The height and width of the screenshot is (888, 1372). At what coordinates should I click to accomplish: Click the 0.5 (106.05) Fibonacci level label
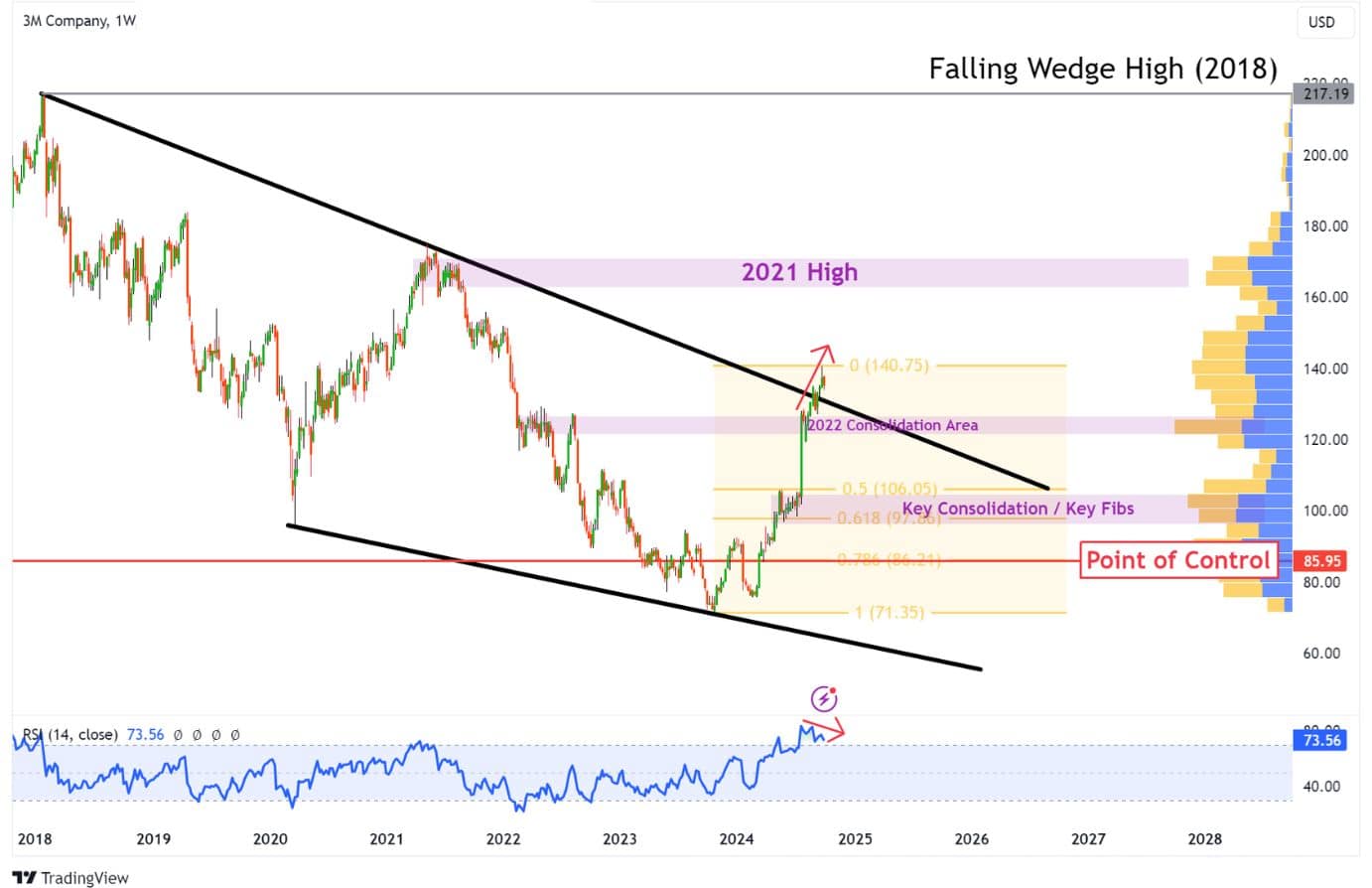click(889, 489)
